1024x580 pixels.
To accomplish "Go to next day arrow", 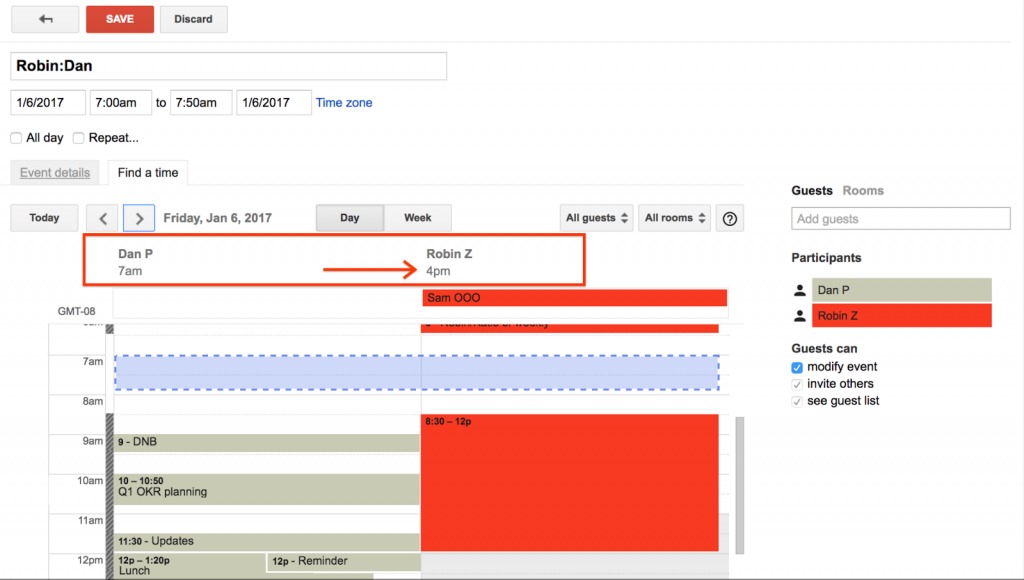I will click(x=138, y=218).
